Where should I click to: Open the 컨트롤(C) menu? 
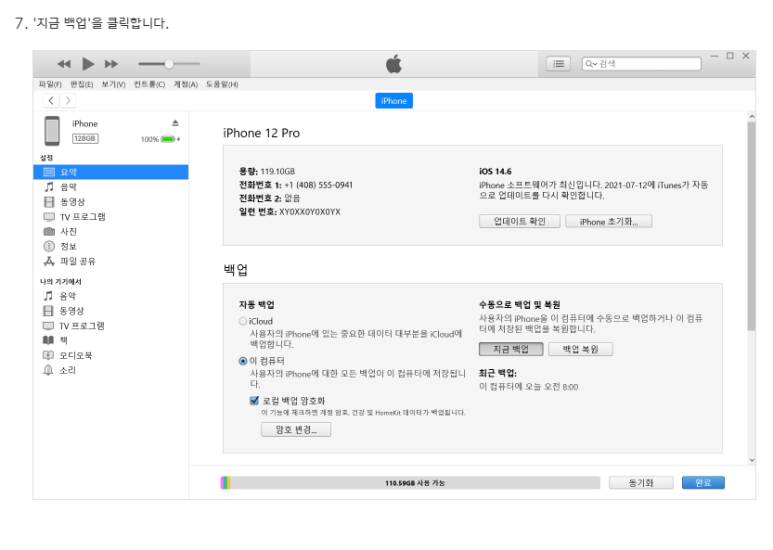149,84
